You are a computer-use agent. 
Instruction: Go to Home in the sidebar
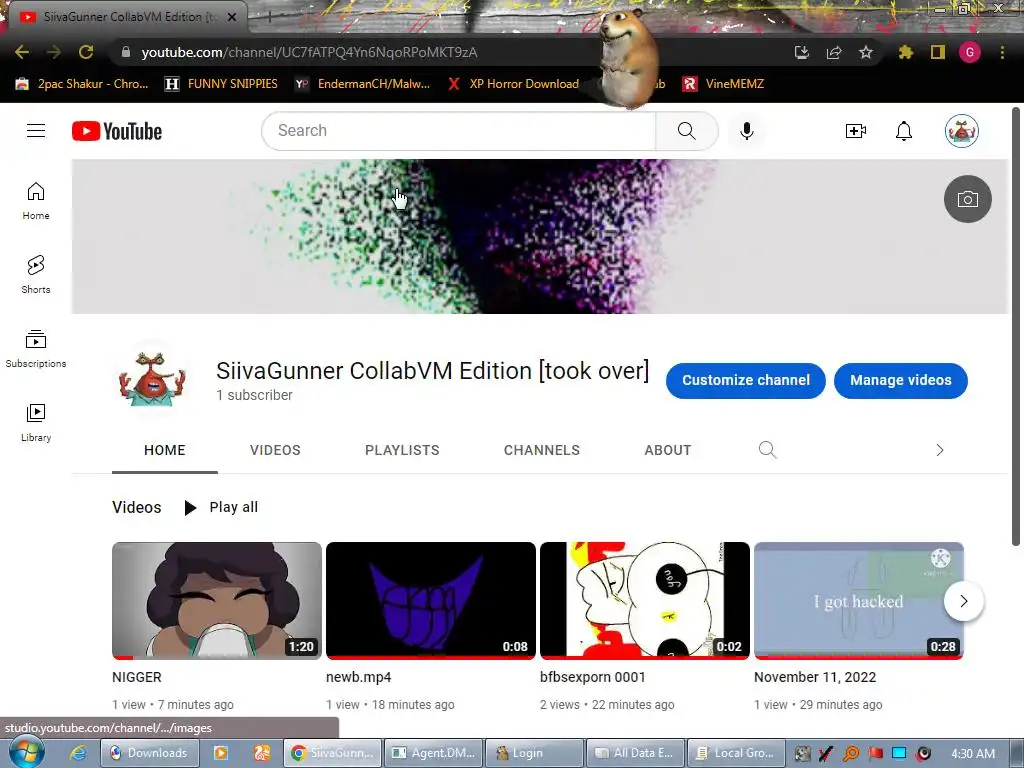click(36, 200)
